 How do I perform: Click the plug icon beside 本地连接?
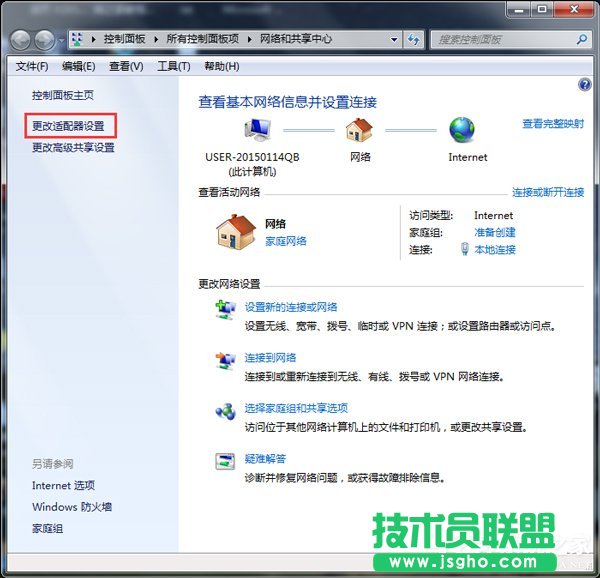coord(465,249)
